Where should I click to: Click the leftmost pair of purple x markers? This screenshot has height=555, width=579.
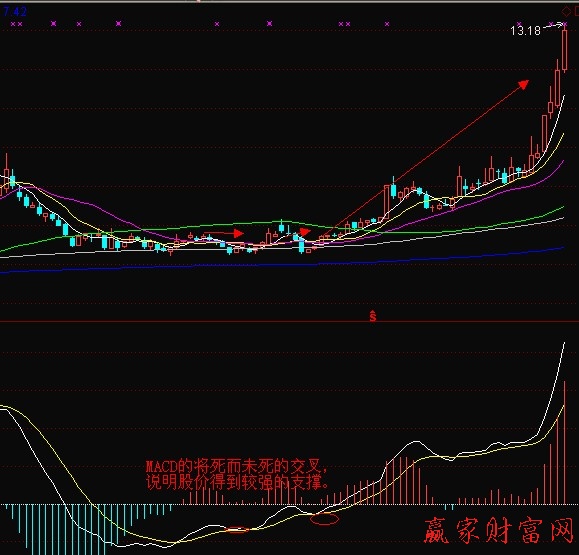(x=17, y=24)
